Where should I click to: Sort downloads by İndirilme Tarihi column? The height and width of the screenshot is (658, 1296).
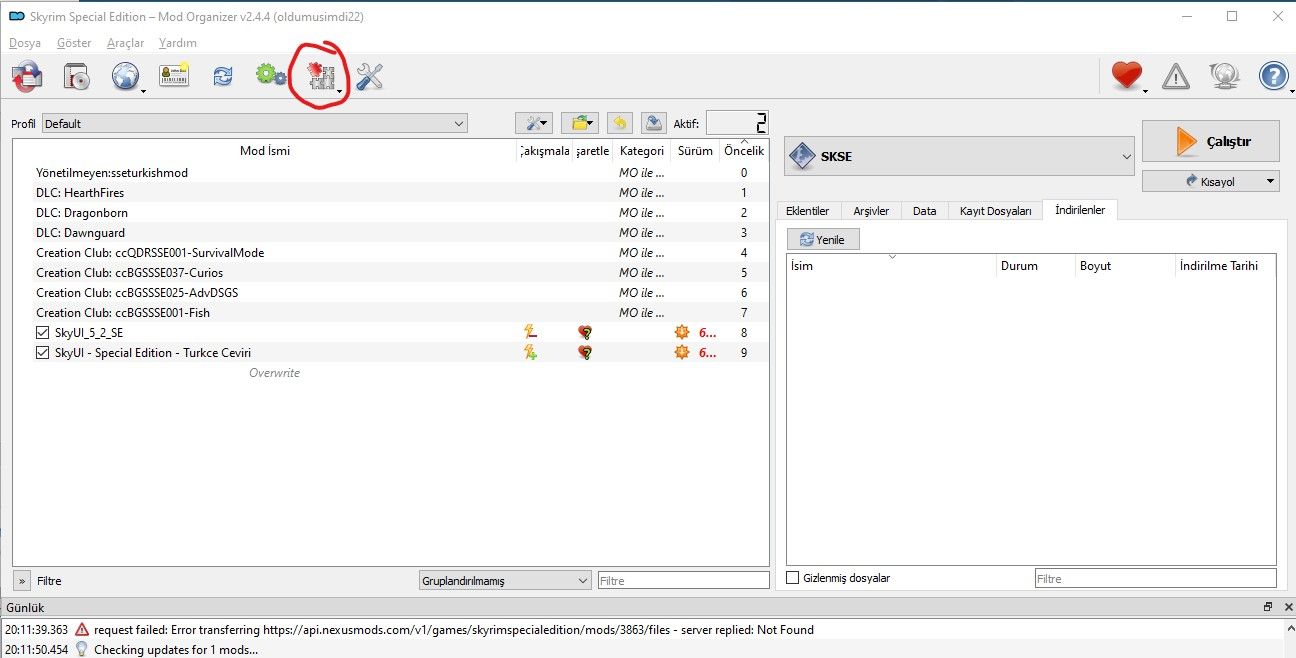[x=1225, y=266]
